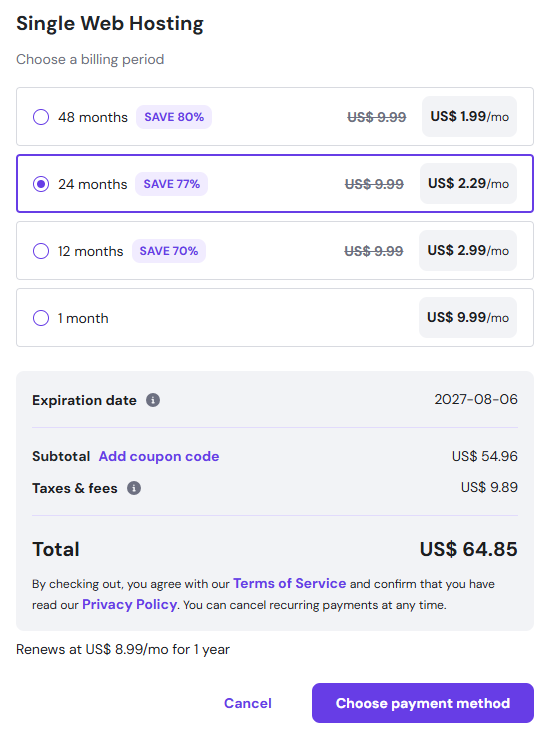Click the SAVE 77% badge
The height and width of the screenshot is (734, 556).
[x=172, y=184]
